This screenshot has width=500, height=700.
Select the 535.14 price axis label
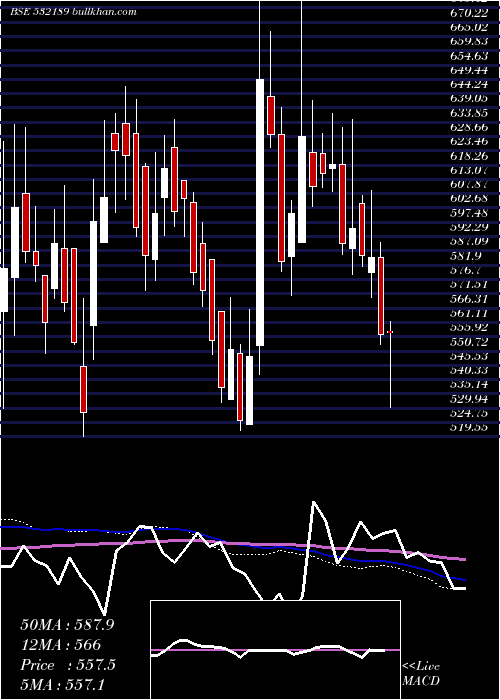(x=469, y=384)
